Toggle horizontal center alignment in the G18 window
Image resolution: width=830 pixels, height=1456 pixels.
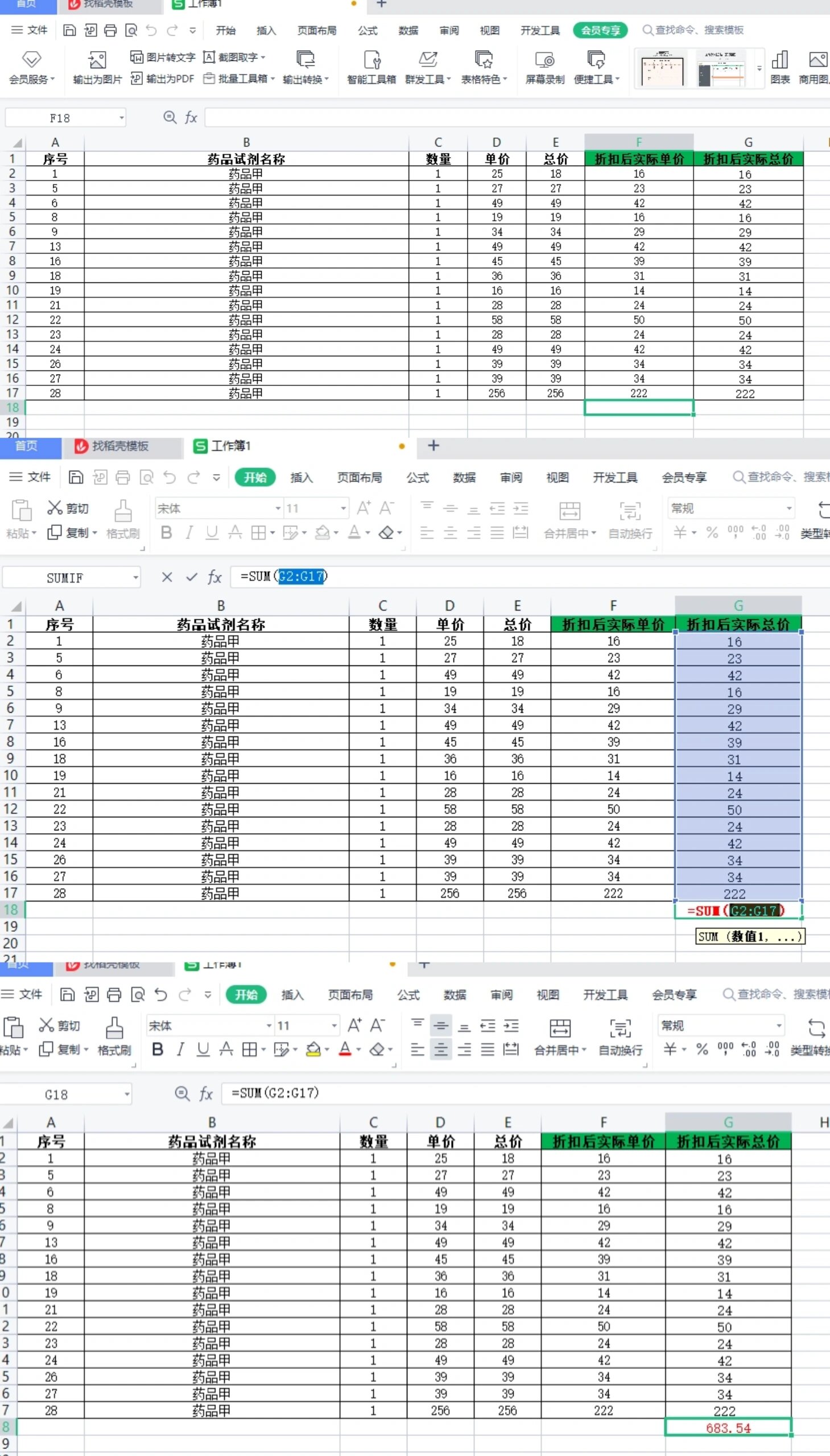click(x=441, y=1050)
